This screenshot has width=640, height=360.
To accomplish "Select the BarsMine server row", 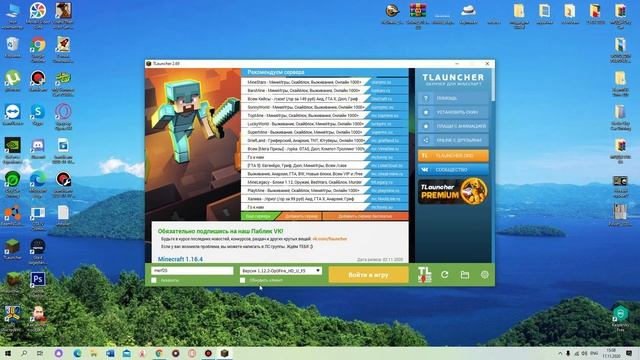I will (325, 91).
